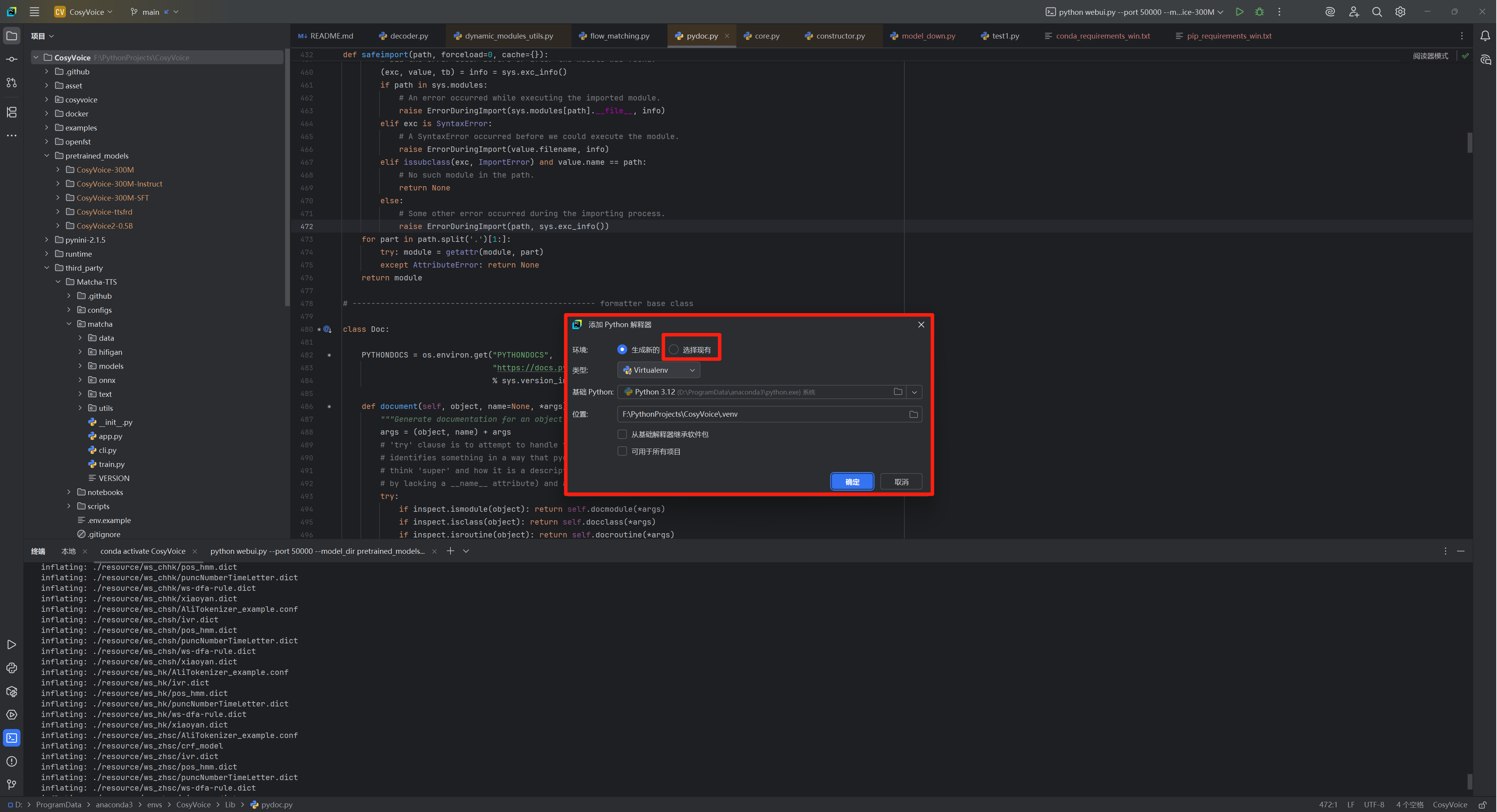Open IDE settings gear icon
1497x812 pixels.
(x=1400, y=12)
